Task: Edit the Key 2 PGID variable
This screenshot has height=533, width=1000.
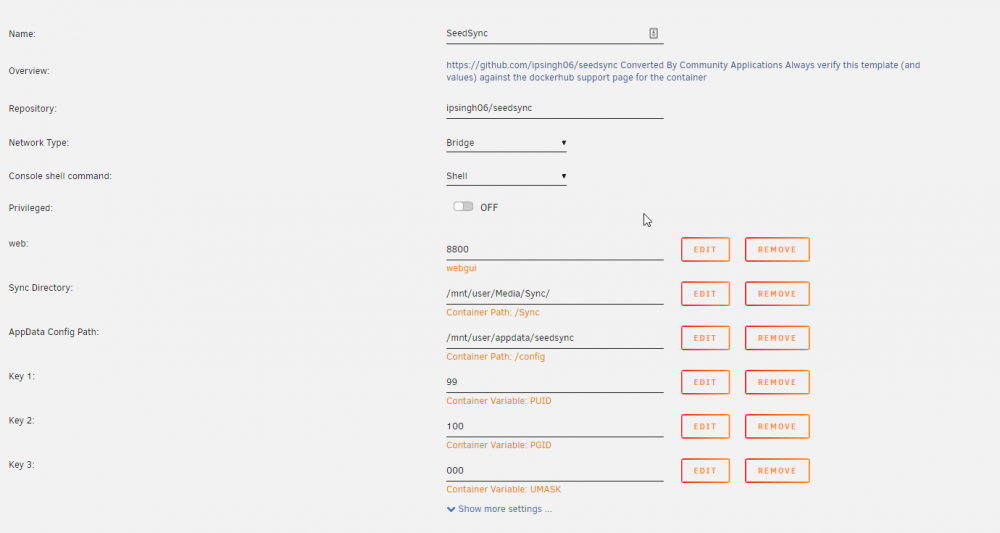Action: point(705,427)
